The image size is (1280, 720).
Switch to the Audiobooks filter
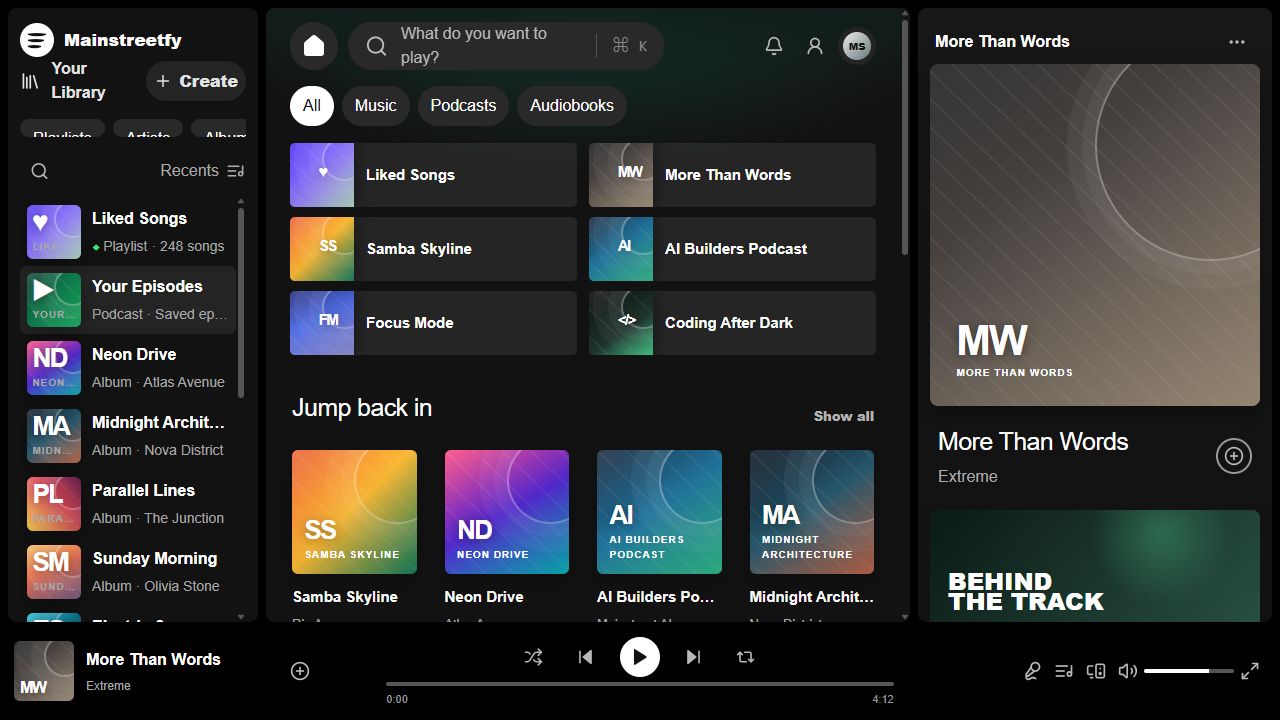[572, 105]
